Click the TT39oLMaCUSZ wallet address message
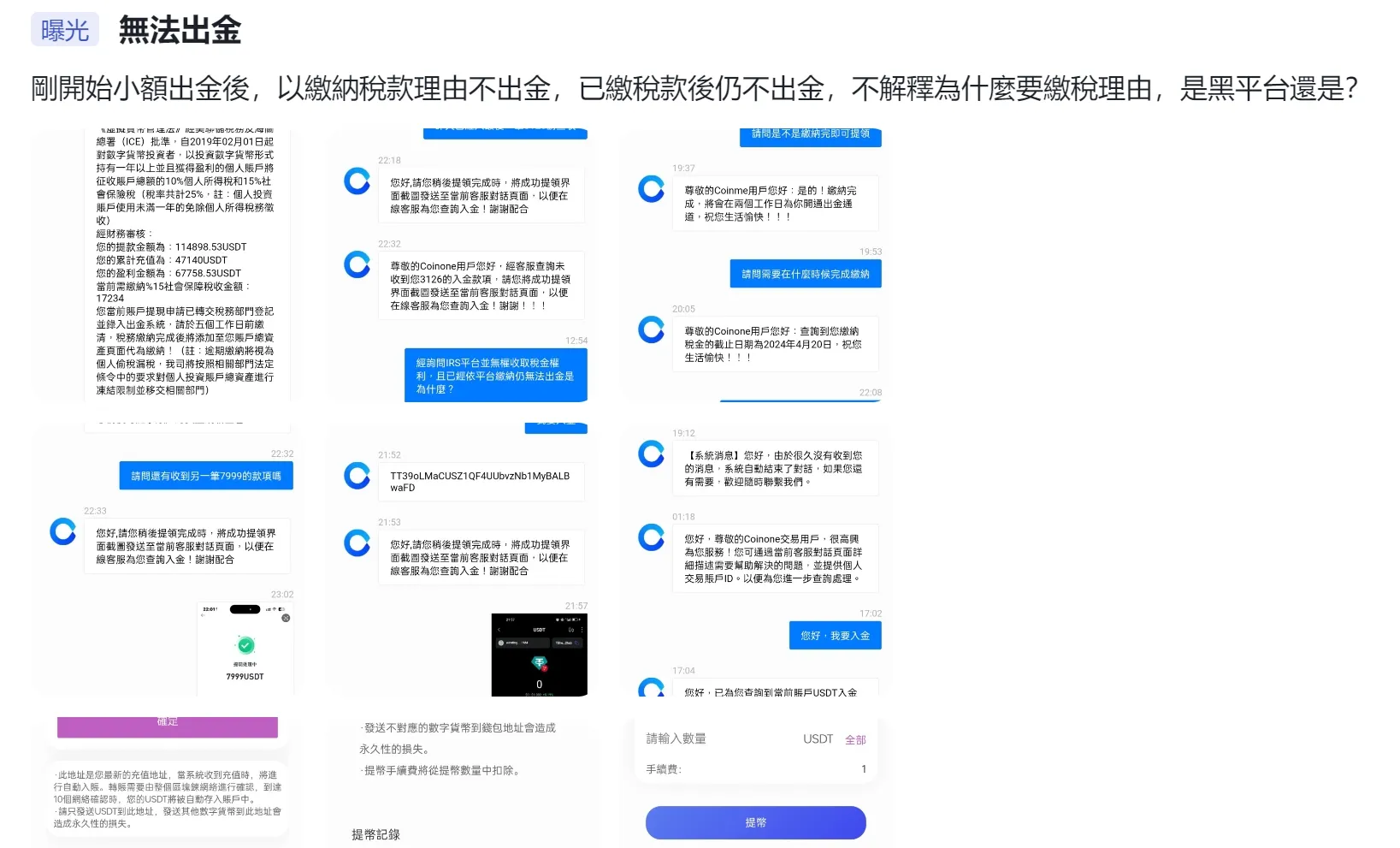Image resolution: width=1400 pixels, height=848 pixels. pyautogui.click(x=481, y=482)
